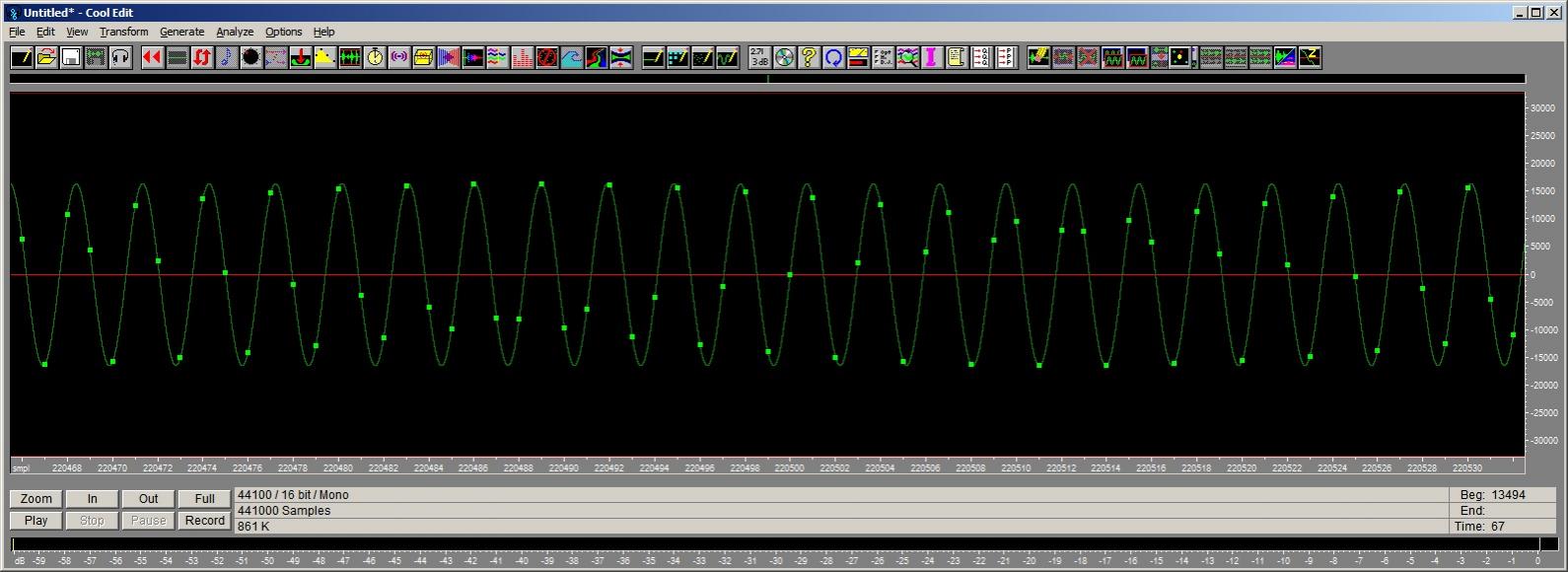Apply Reverse with the red double-arrow icon
Image resolution: width=1568 pixels, height=572 pixels.
pos(152,58)
